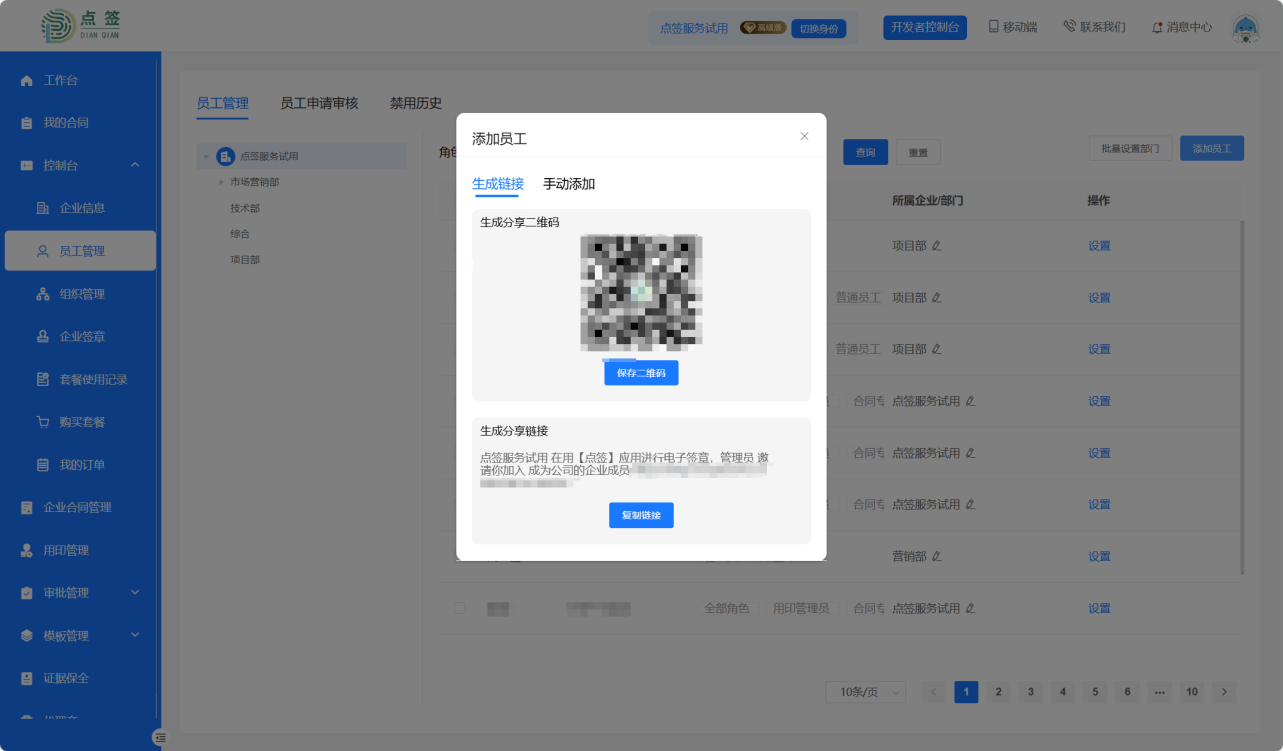The width and height of the screenshot is (1283, 751).
Task: Go to page 10
Action: (1192, 692)
